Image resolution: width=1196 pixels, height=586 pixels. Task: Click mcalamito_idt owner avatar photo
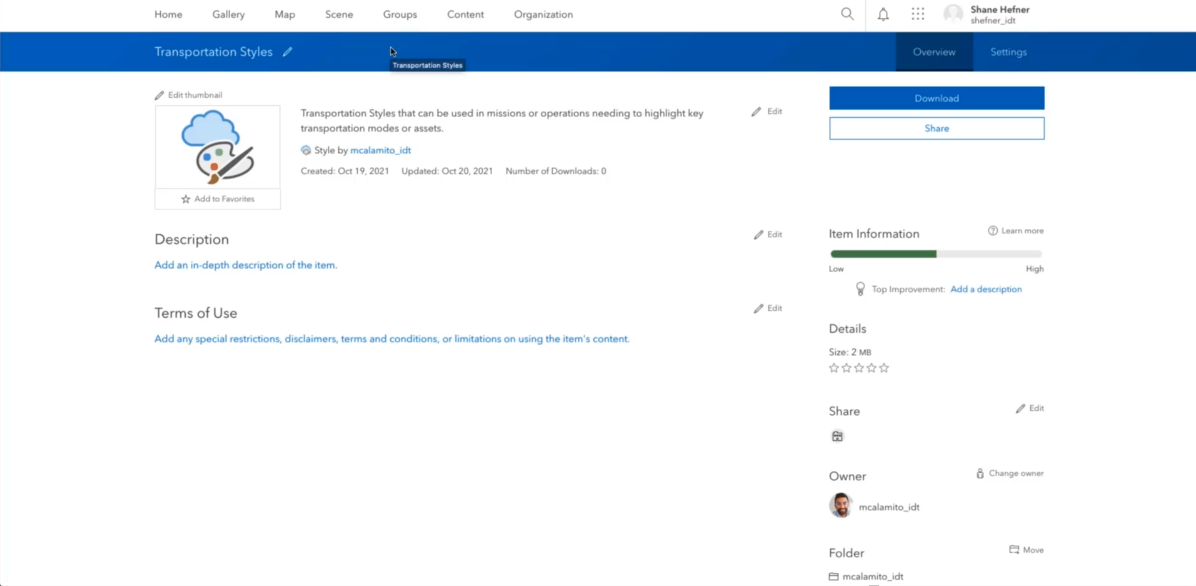pyautogui.click(x=841, y=506)
